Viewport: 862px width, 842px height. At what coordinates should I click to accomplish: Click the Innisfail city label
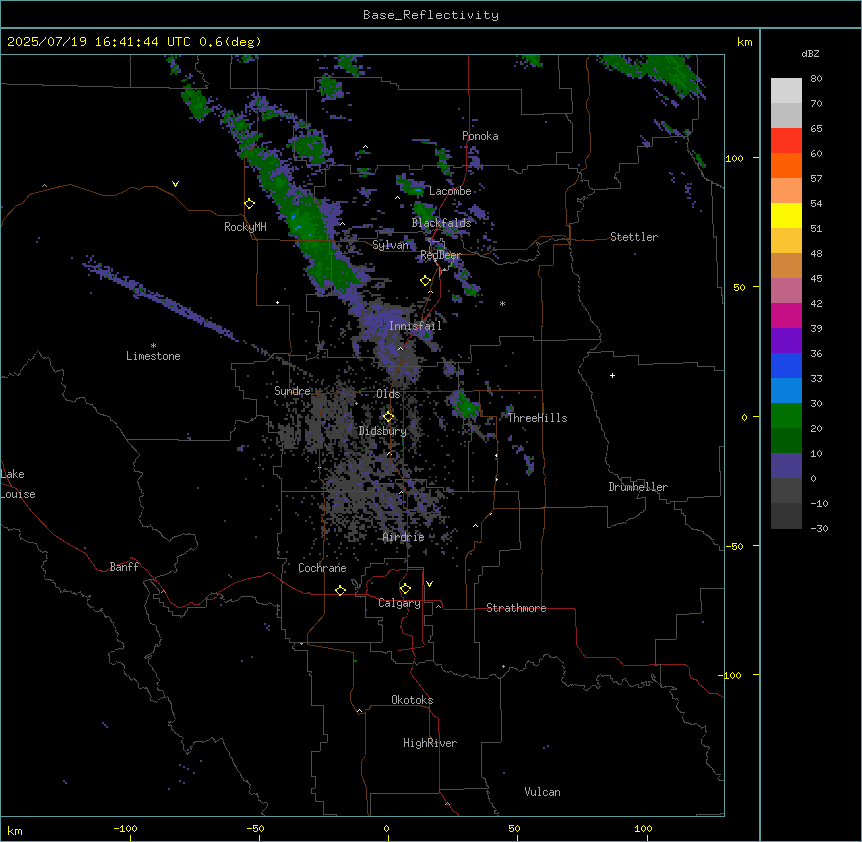[x=415, y=326]
